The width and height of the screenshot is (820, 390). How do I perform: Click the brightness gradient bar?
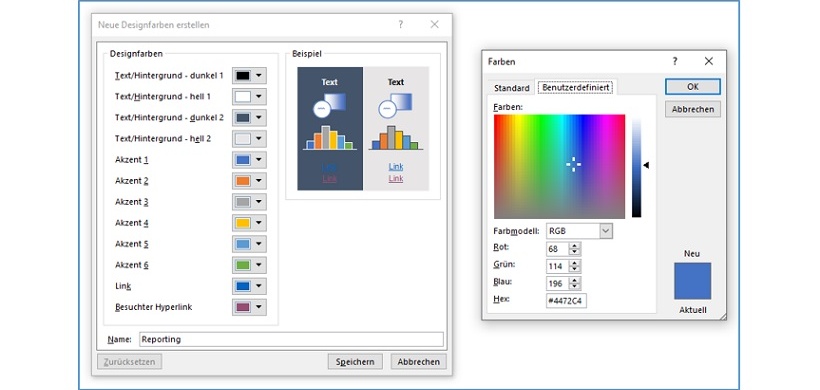636,167
